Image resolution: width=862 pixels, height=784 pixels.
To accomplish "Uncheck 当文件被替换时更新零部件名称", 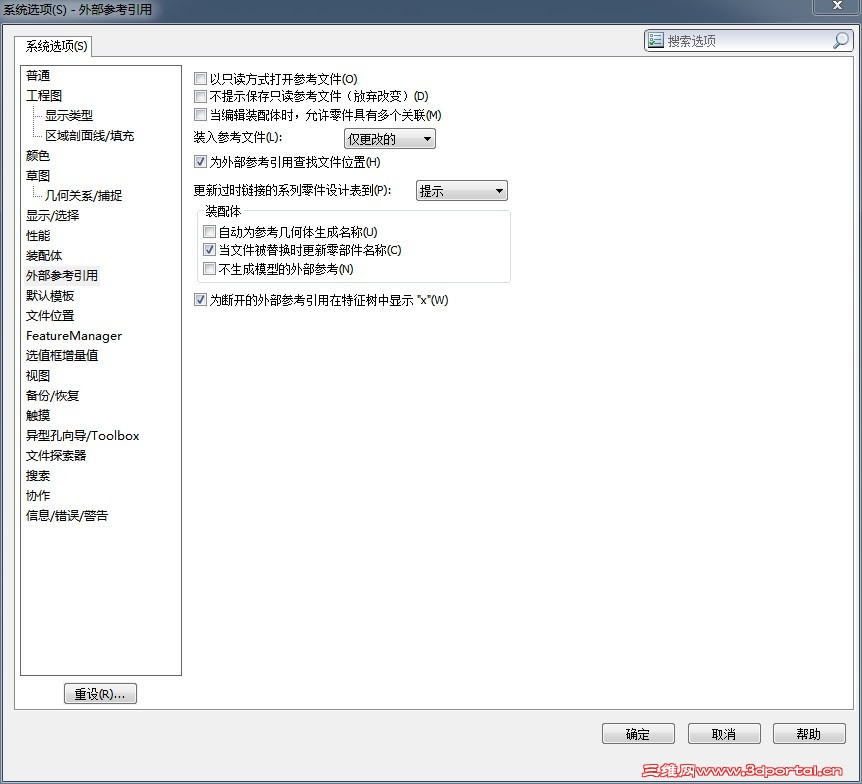I will 209,250.
